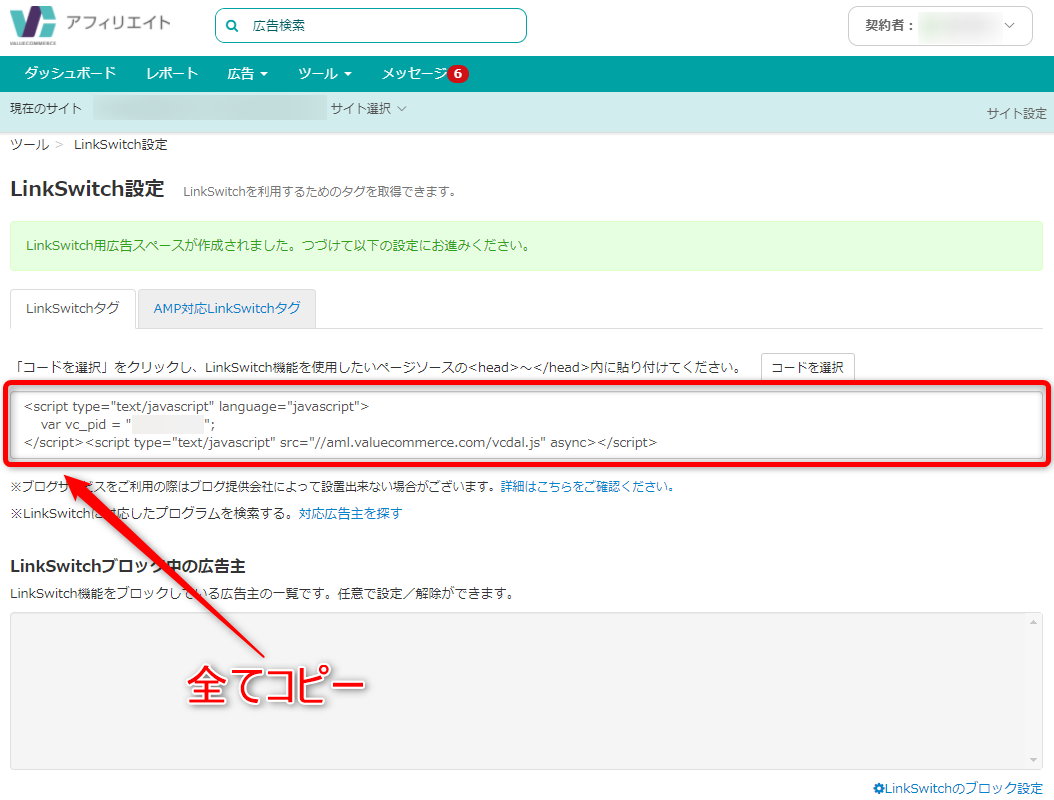Select the LinkSwitchタグ tab
1054x800 pixels.
tap(73, 309)
